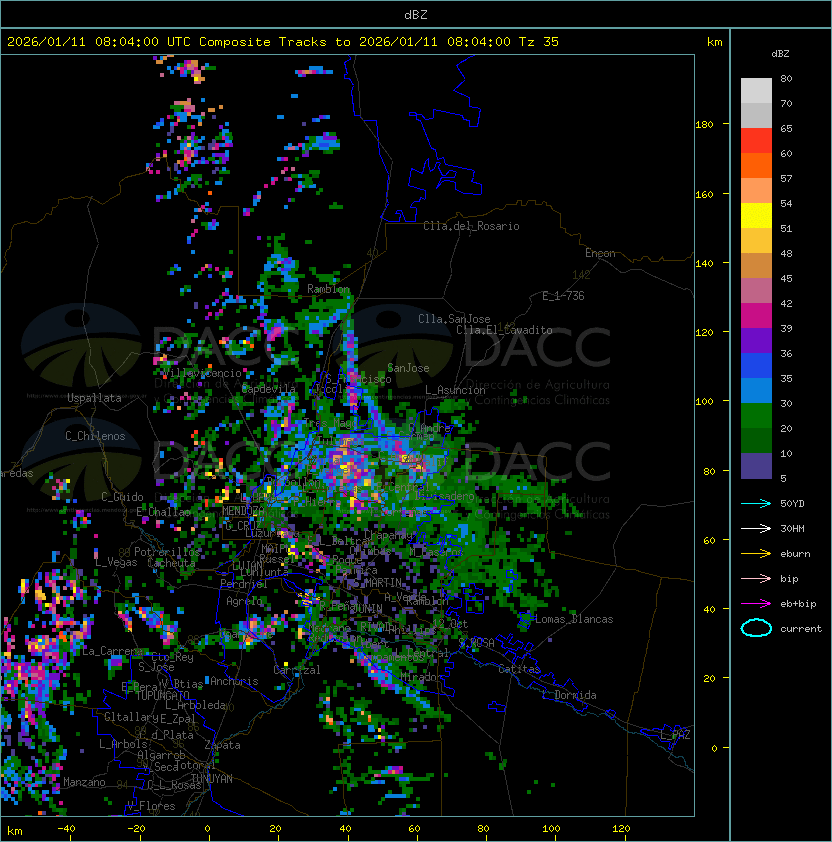Click the yellow 54 dBZ color swatch
Viewport: 832px width, 842px height.
click(x=756, y=216)
